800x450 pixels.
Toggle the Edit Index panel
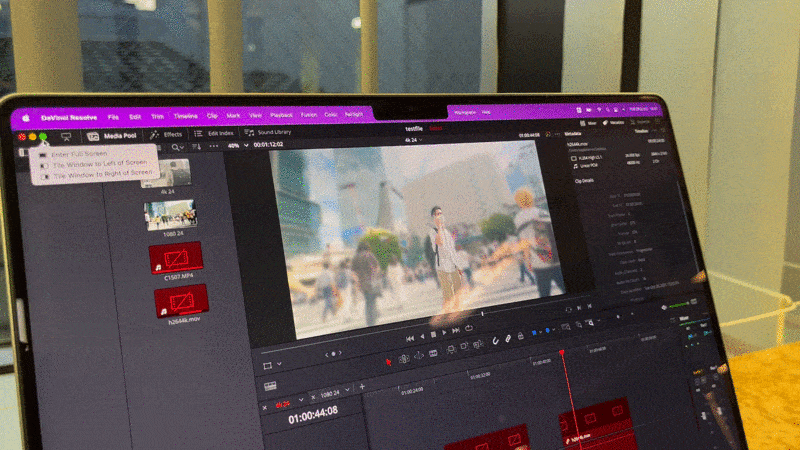click(214, 133)
